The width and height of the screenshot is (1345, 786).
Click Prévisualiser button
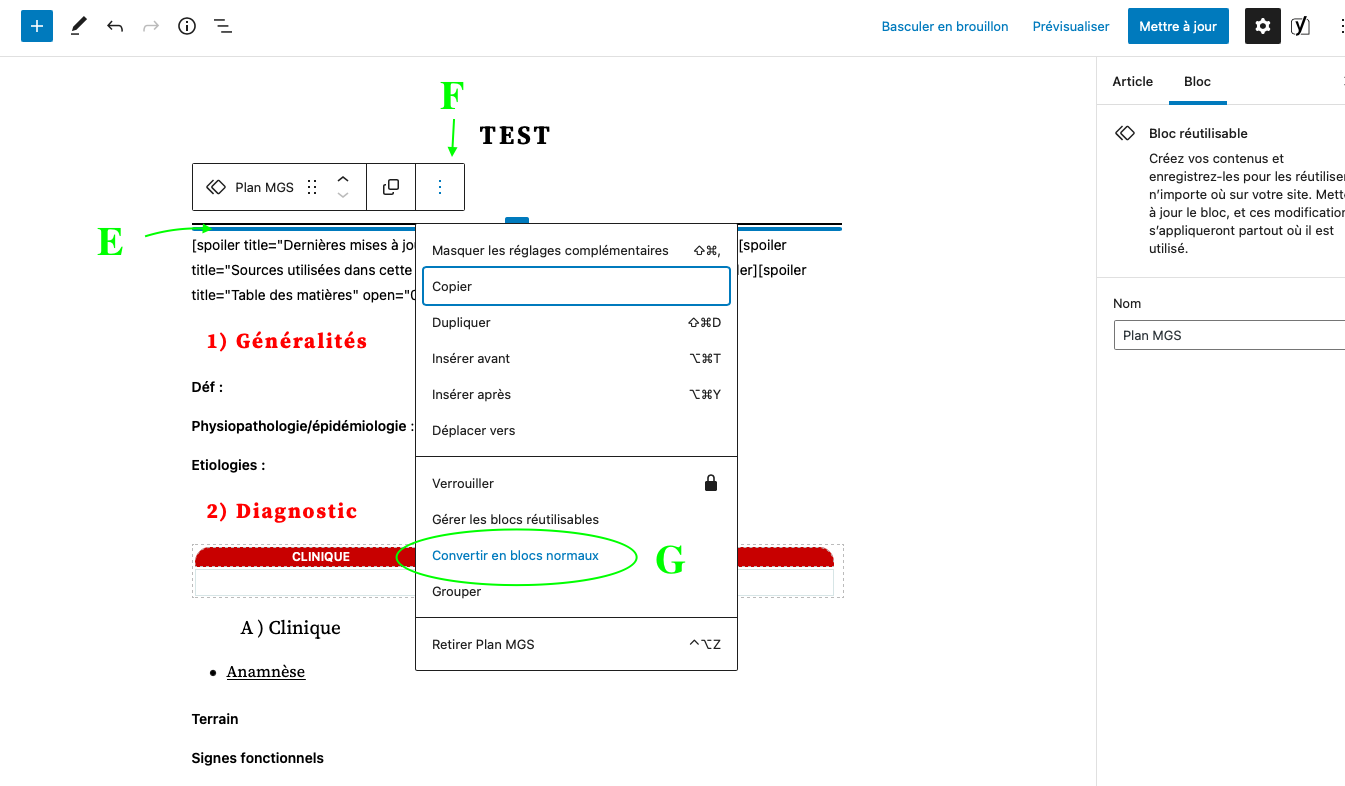[1071, 26]
